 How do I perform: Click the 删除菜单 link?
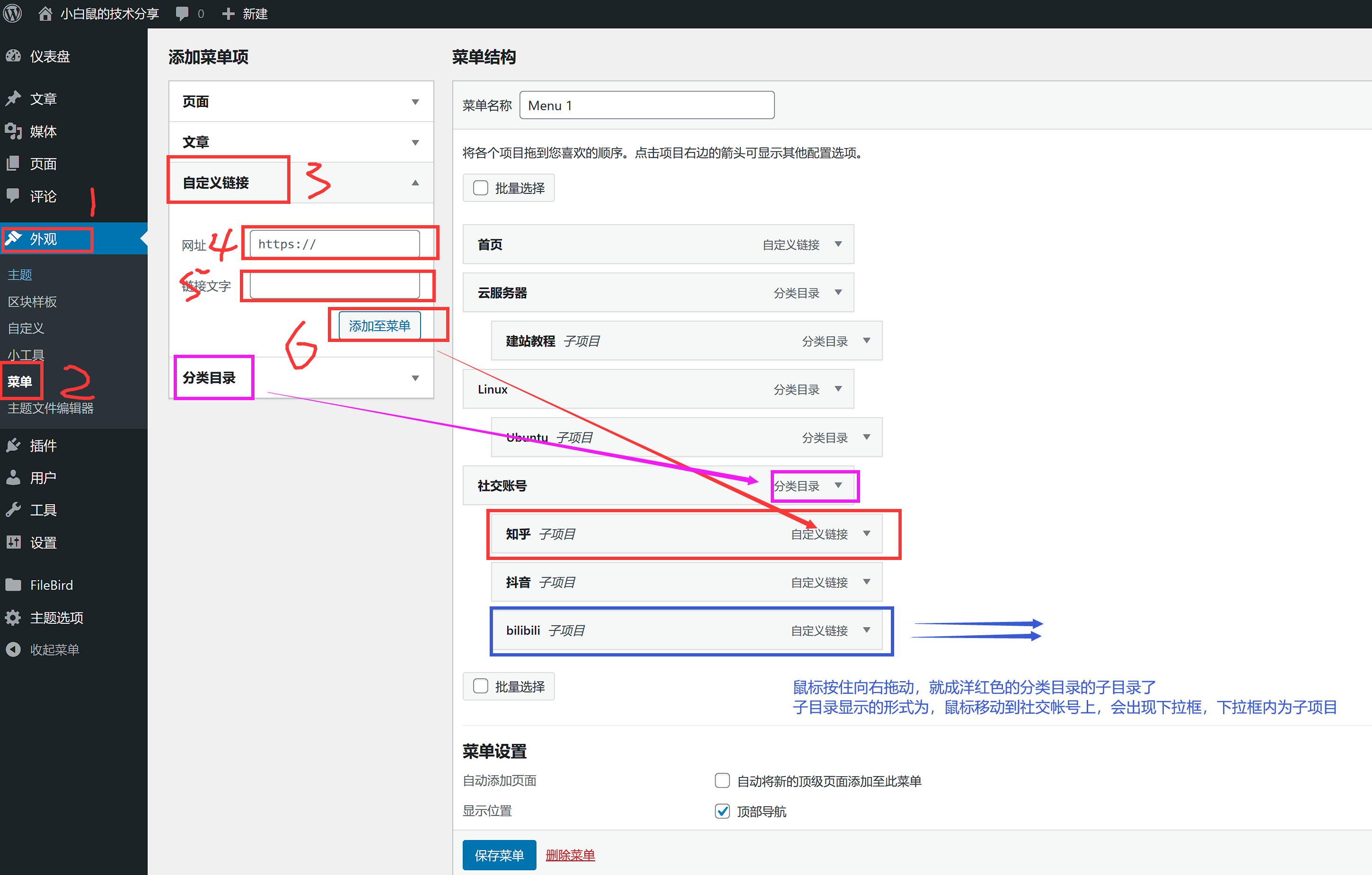pyautogui.click(x=571, y=855)
